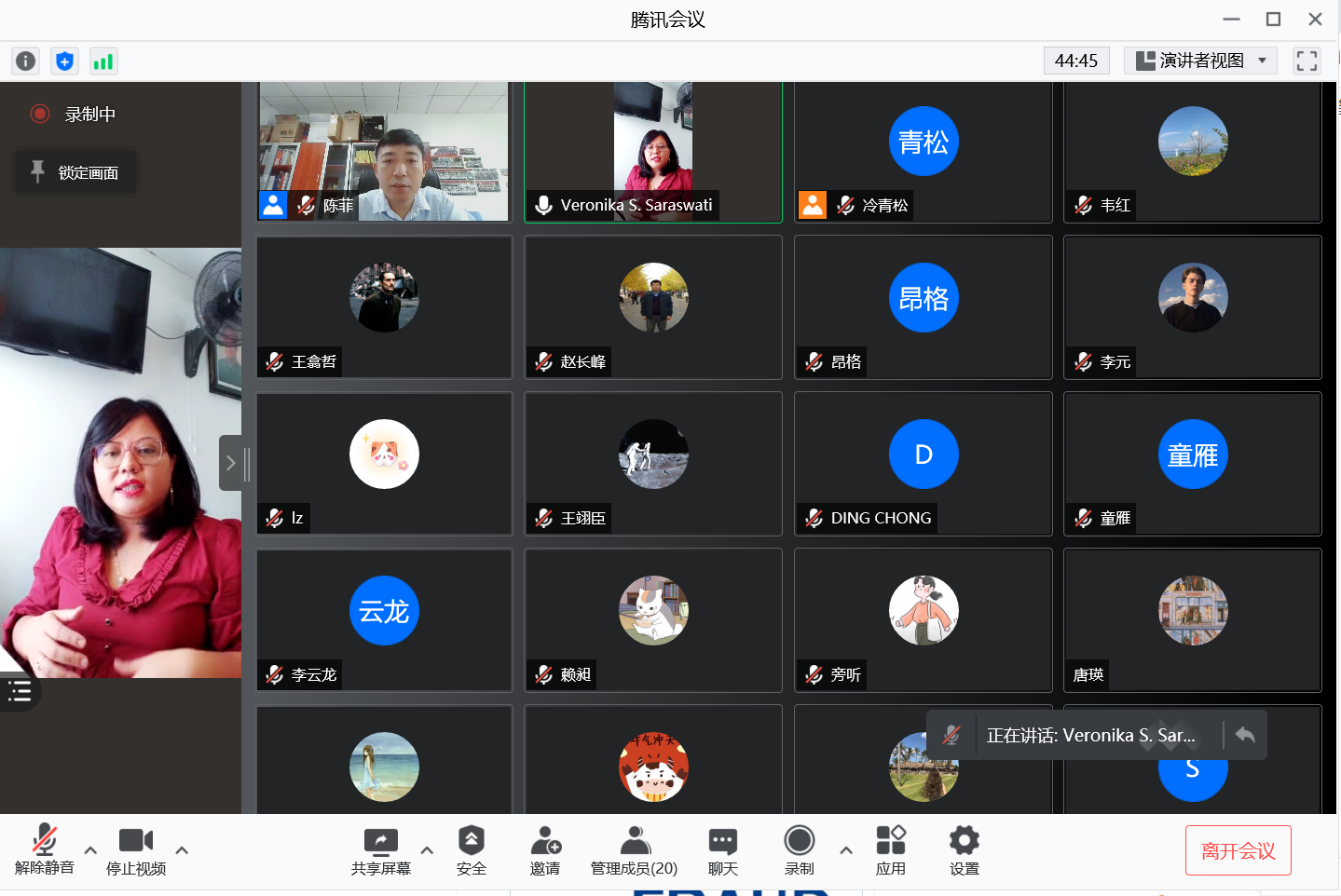Viewport: 1341px width, 896px height.
Task: Select 赵长峰's participant video tile
Action: point(653,306)
